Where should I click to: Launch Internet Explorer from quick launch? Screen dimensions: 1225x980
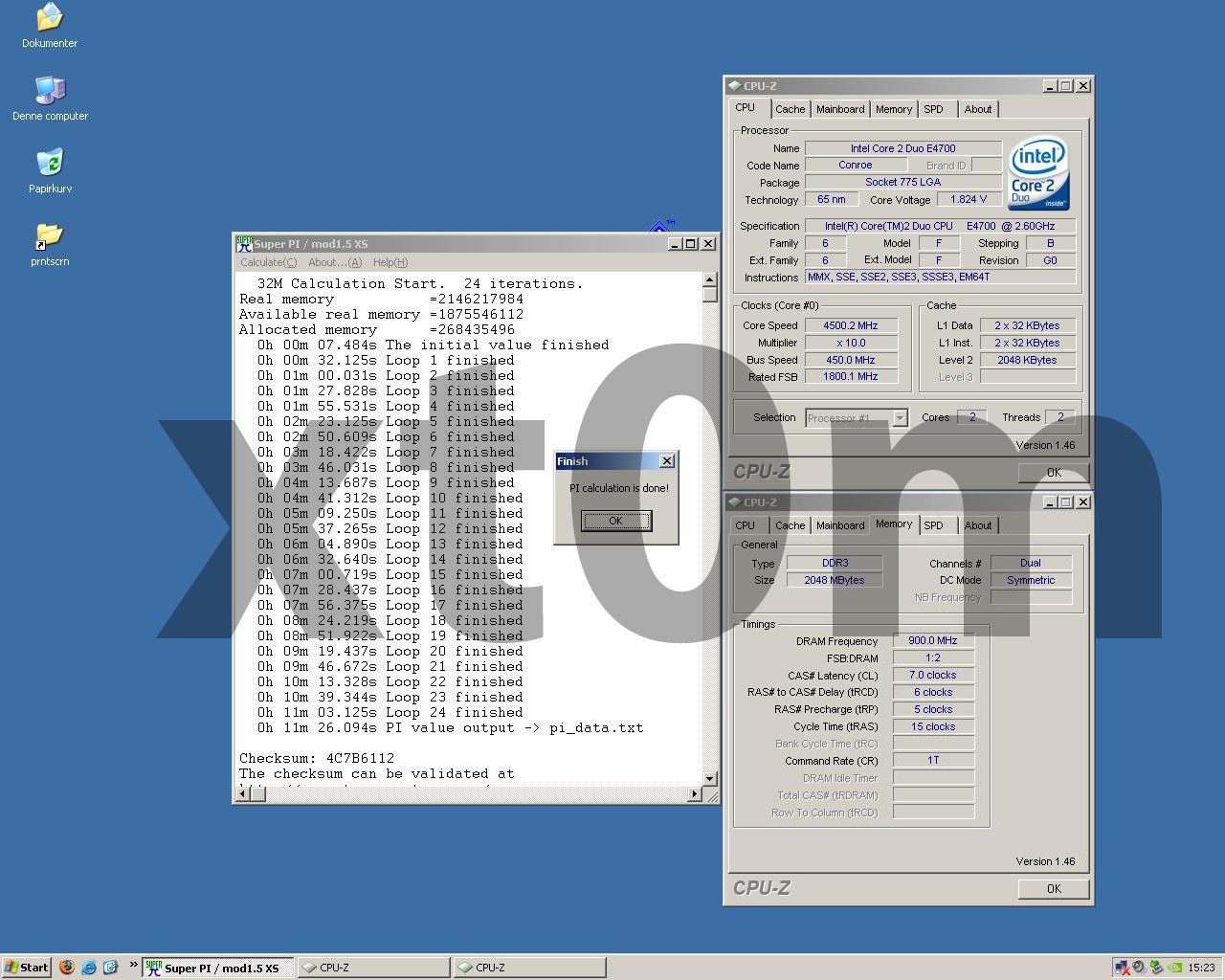[x=89, y=967]
